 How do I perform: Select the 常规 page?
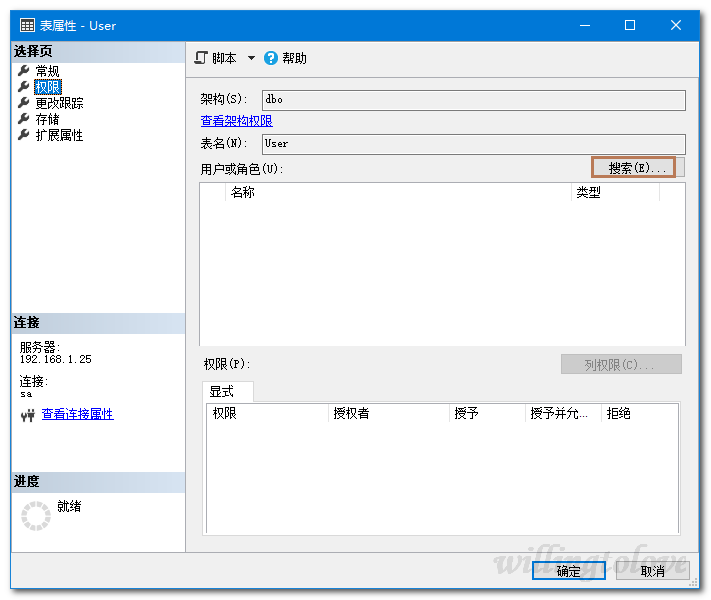47,71
